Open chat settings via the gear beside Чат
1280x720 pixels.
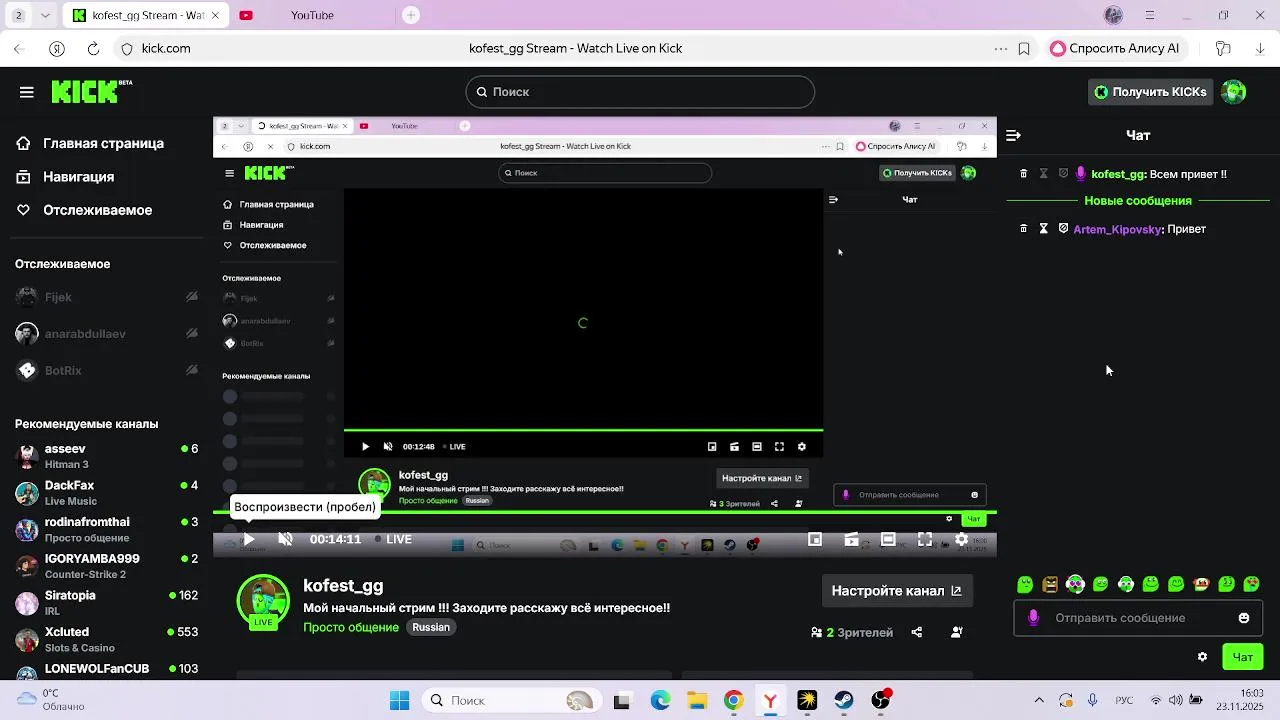click(1202, 657)
